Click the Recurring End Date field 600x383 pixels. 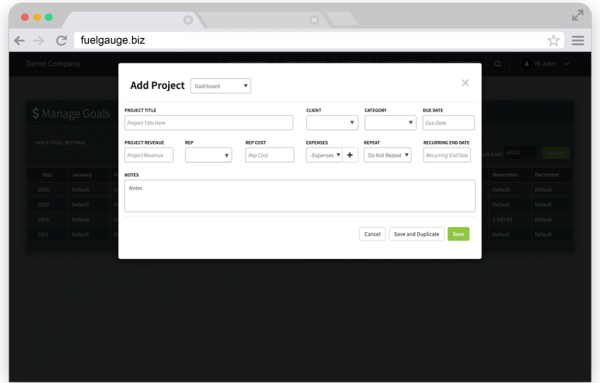click(x=447, y=155)
